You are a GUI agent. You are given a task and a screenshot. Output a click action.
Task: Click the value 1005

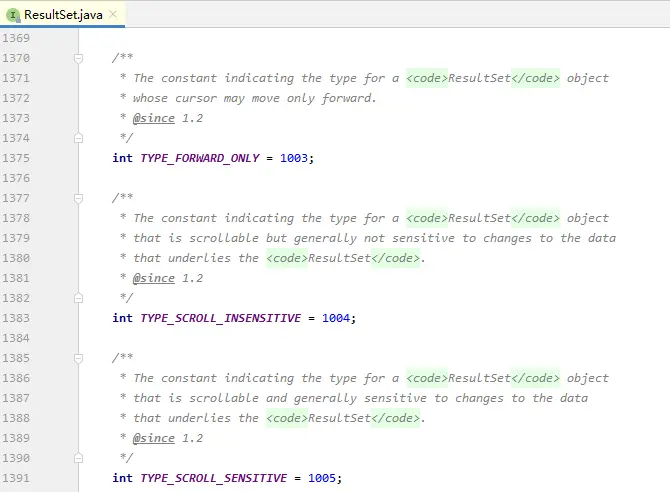pyautogui.click(x=322, y=478)
